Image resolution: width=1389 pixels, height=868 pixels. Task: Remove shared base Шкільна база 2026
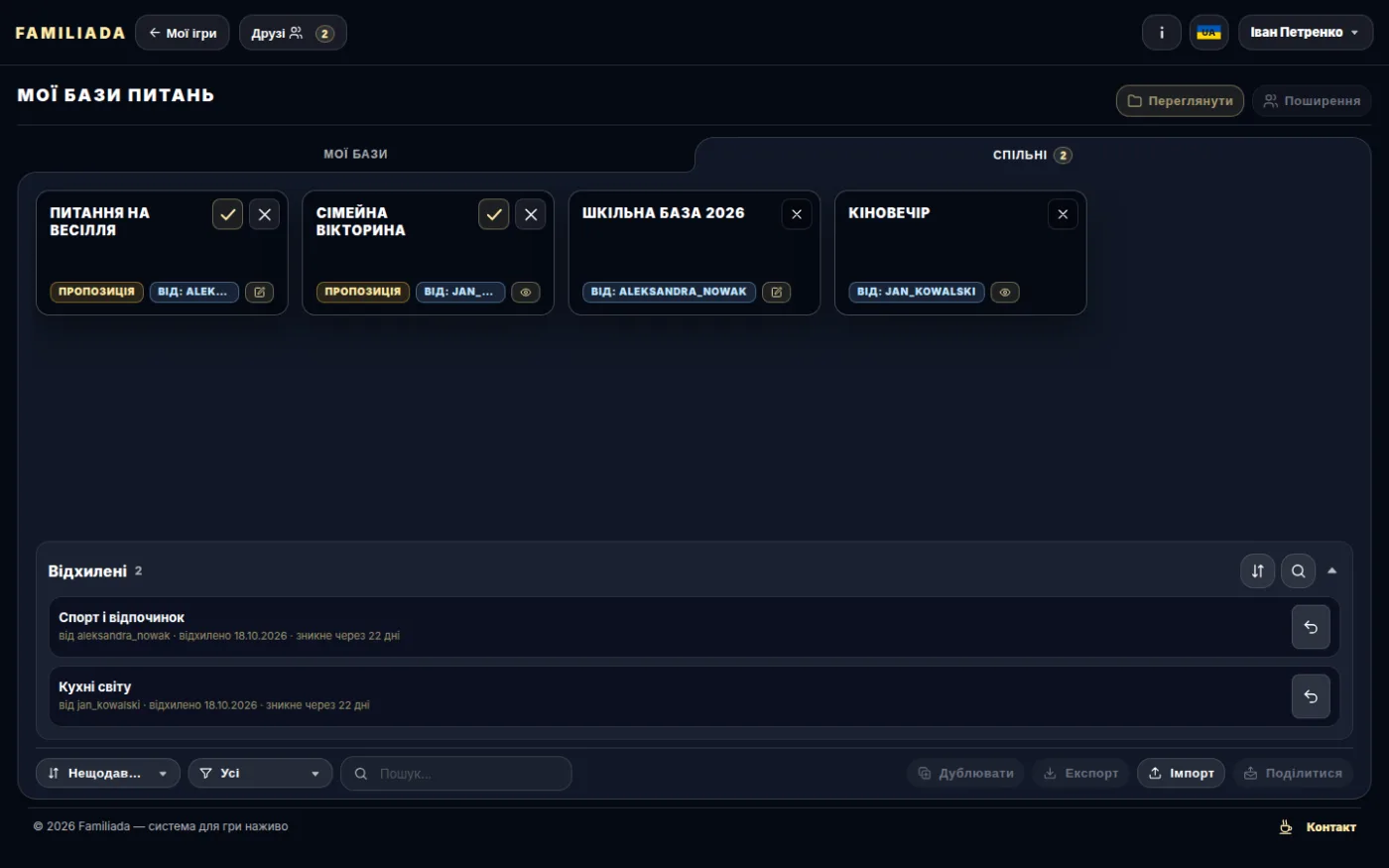[x=797, y=214]
